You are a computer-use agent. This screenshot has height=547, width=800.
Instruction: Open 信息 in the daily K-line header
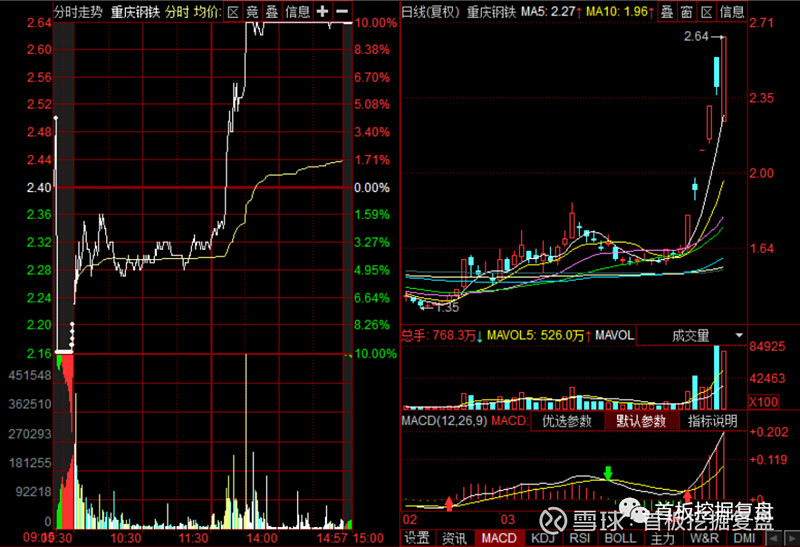[x=732, y=11]
